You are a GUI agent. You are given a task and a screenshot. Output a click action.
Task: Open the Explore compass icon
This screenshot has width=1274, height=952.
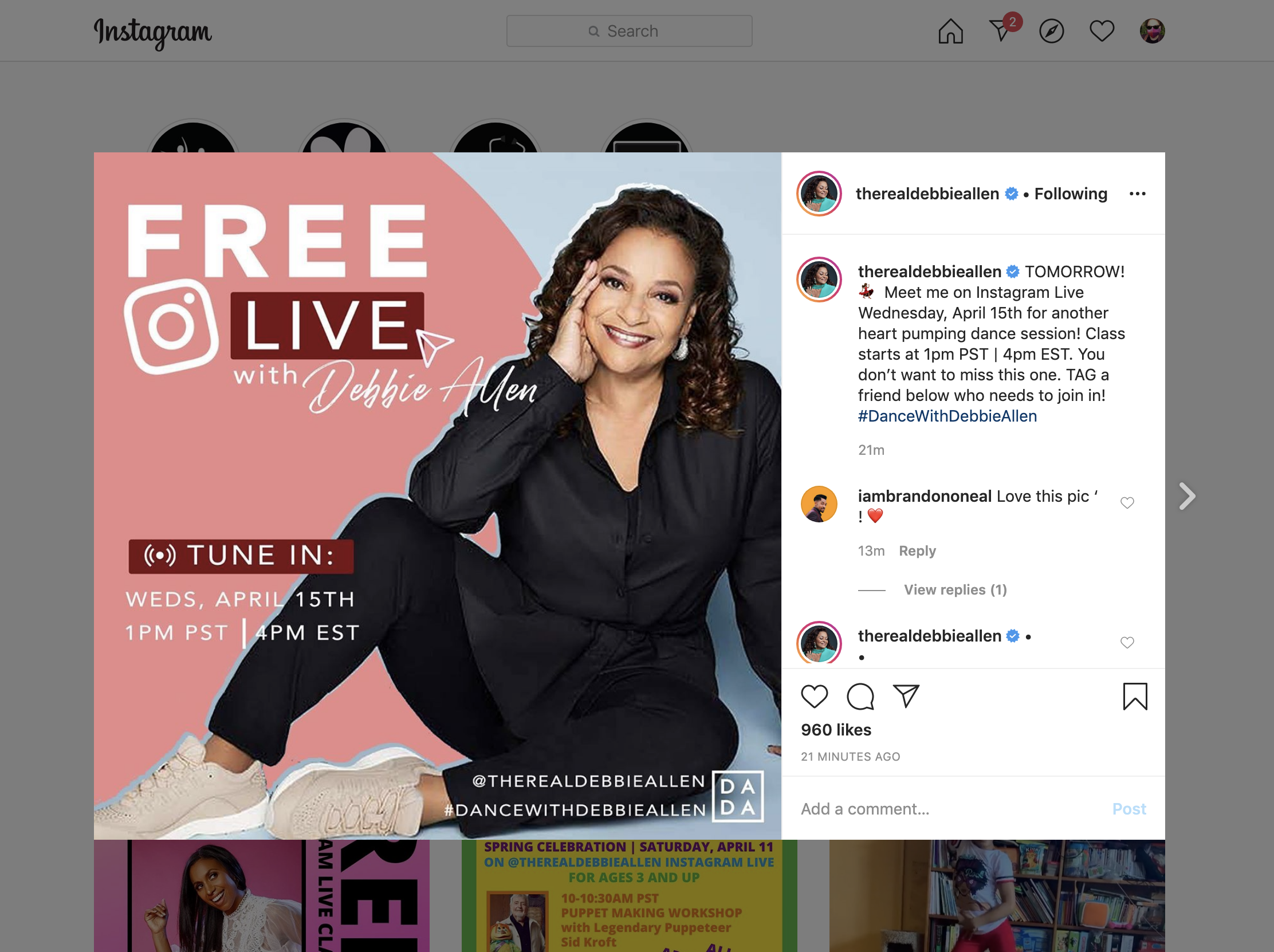point(1051,31)
